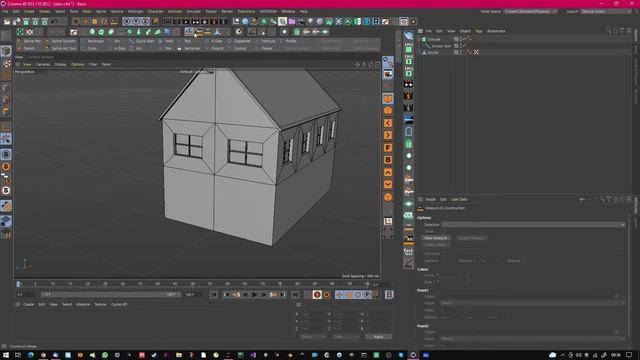Select the Sketch spline tool
Viewport: 640px width, 360px height.
pos(26,49)
